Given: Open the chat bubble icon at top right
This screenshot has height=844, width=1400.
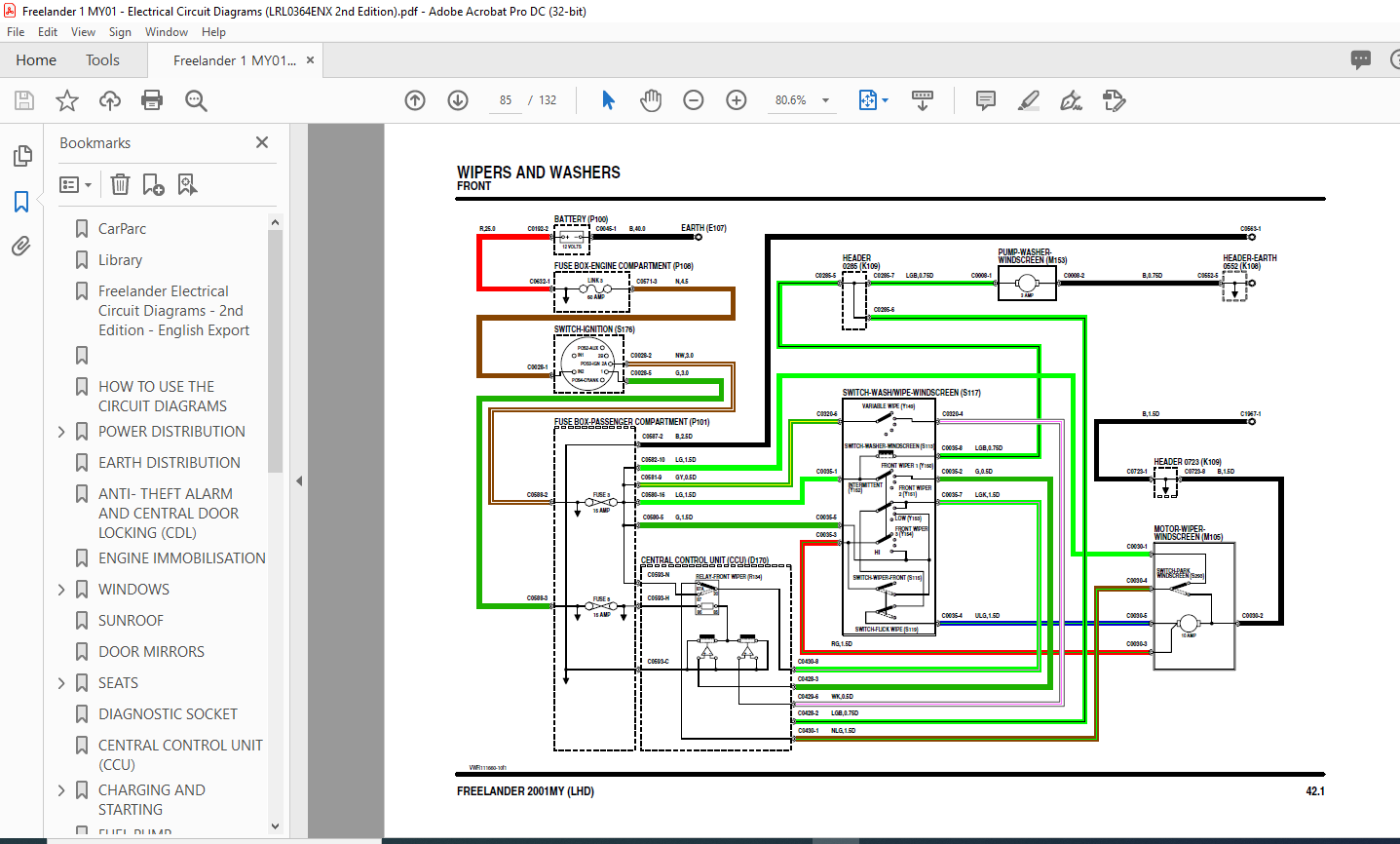Looking at the screenshot, I should 1361,59.
